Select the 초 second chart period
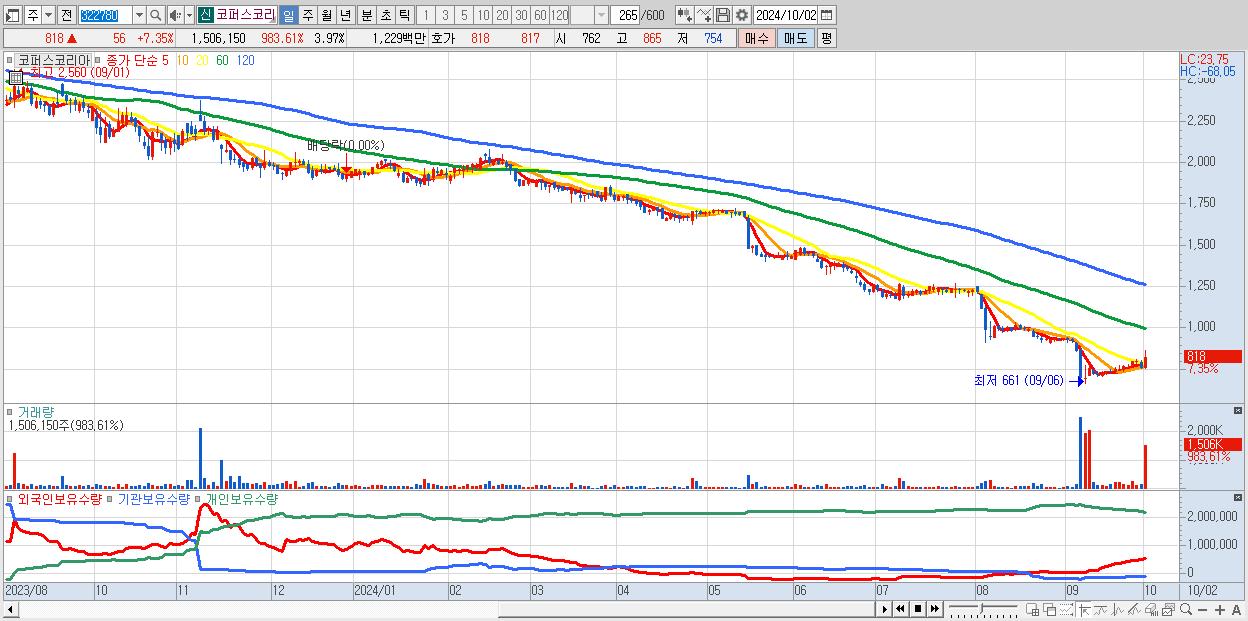The image size is (1248, 621). click(386, 15)
